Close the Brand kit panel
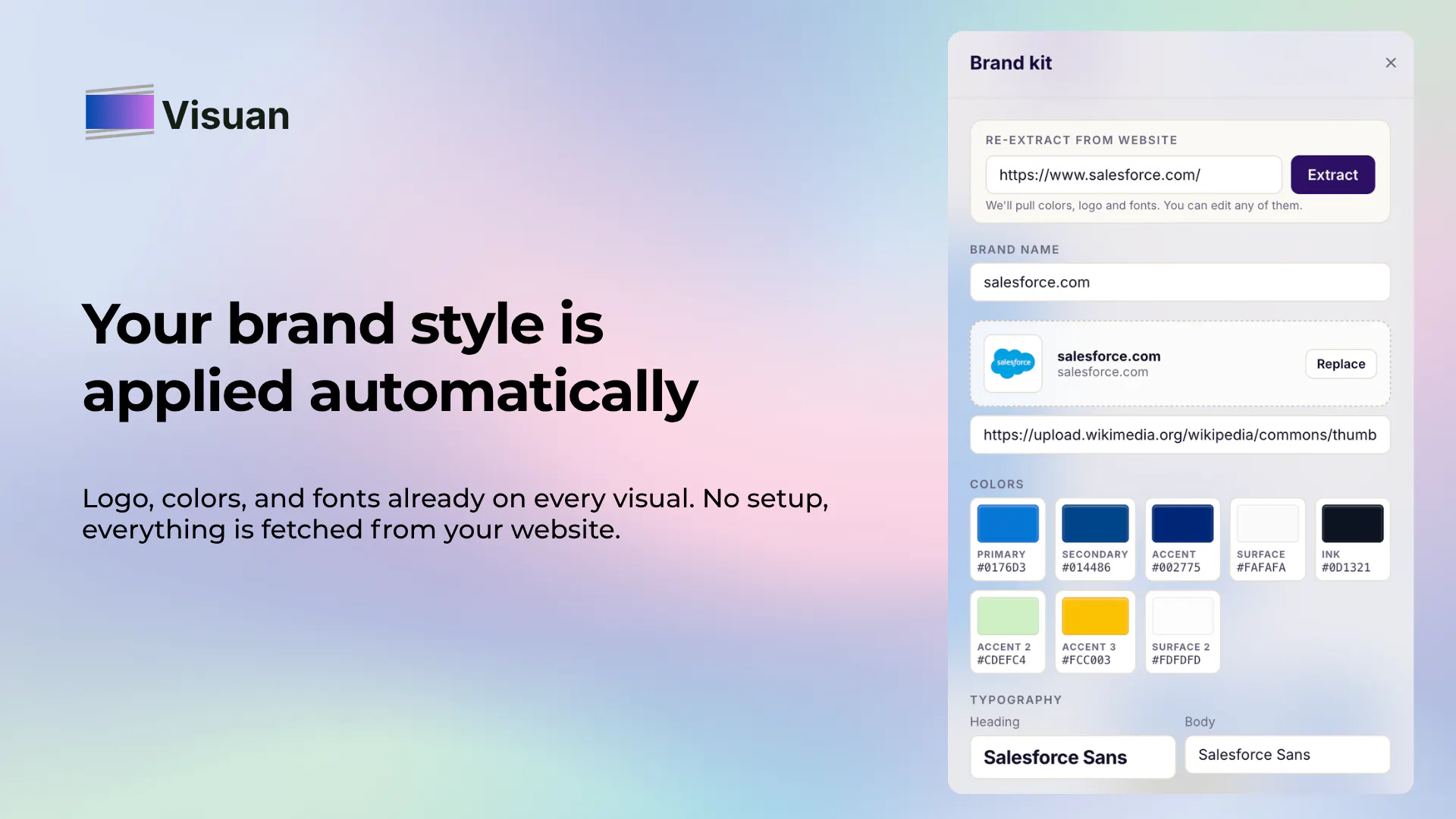This screenshot has width=1456, height=819. pyautogui.click(x=1391, y=63)
